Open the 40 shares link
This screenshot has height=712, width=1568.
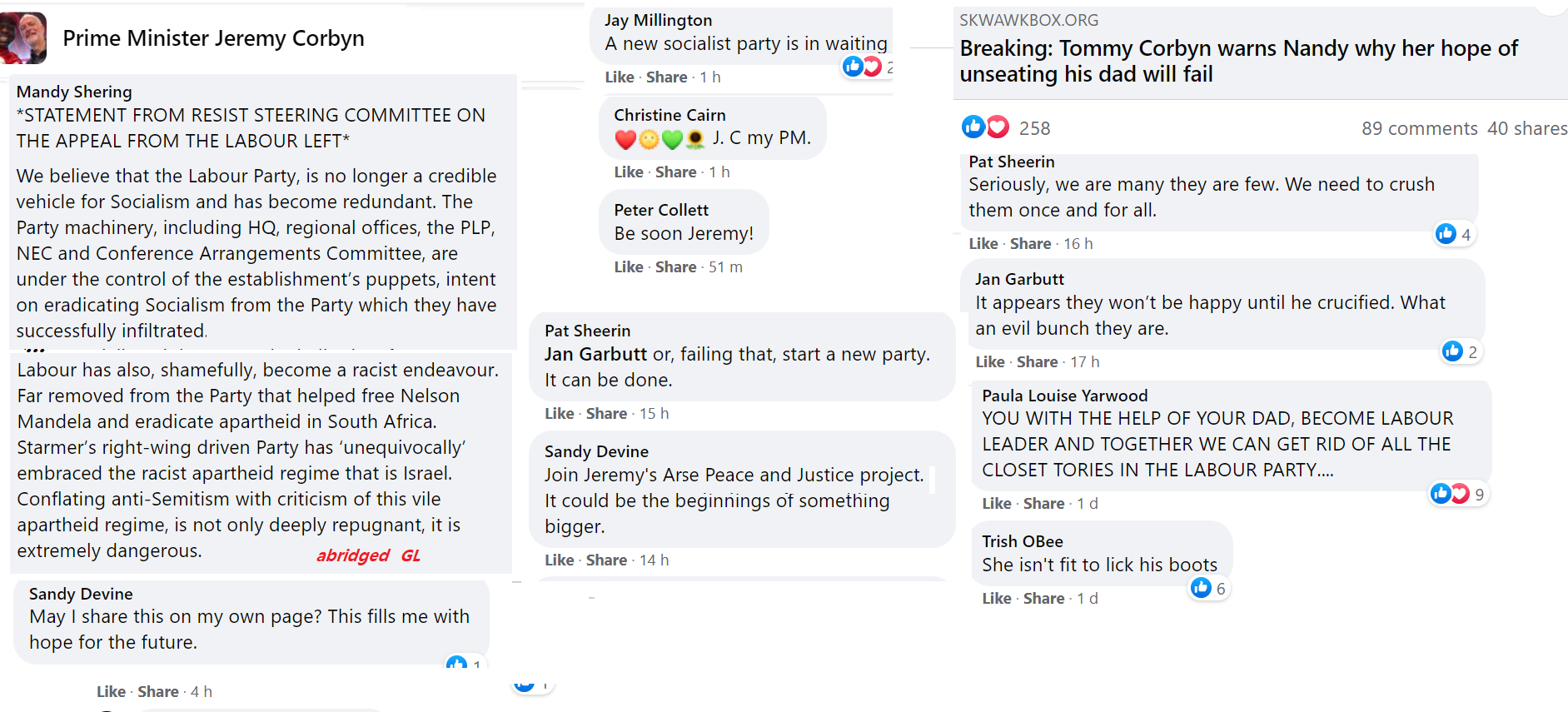click(1526, 128)
